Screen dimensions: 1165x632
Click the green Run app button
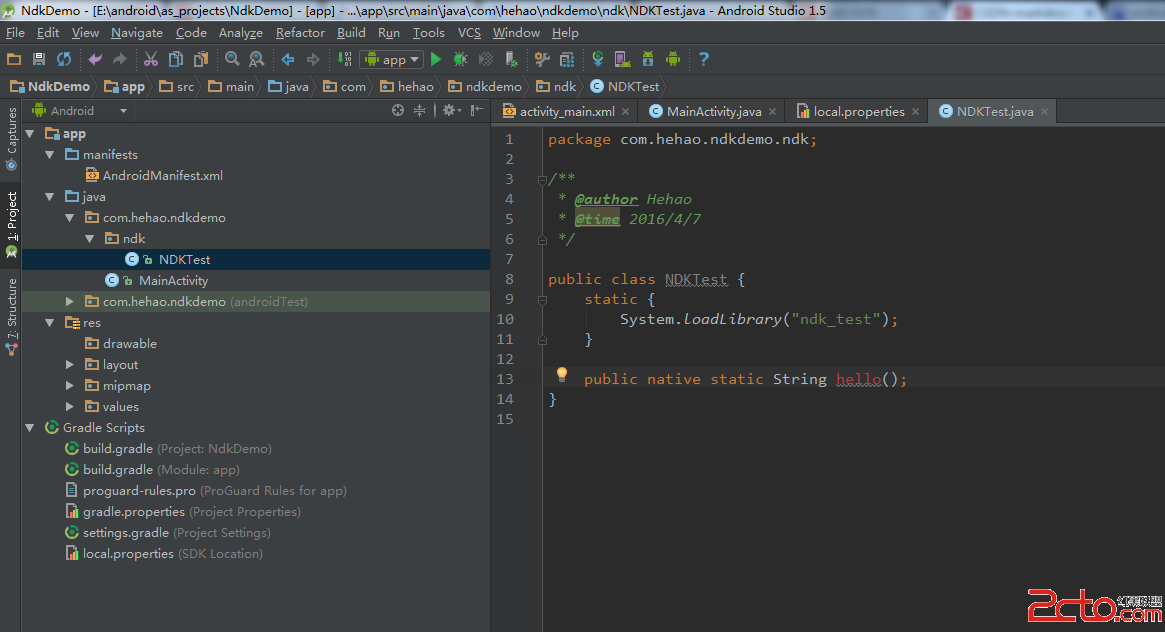[x=436, y=60]
